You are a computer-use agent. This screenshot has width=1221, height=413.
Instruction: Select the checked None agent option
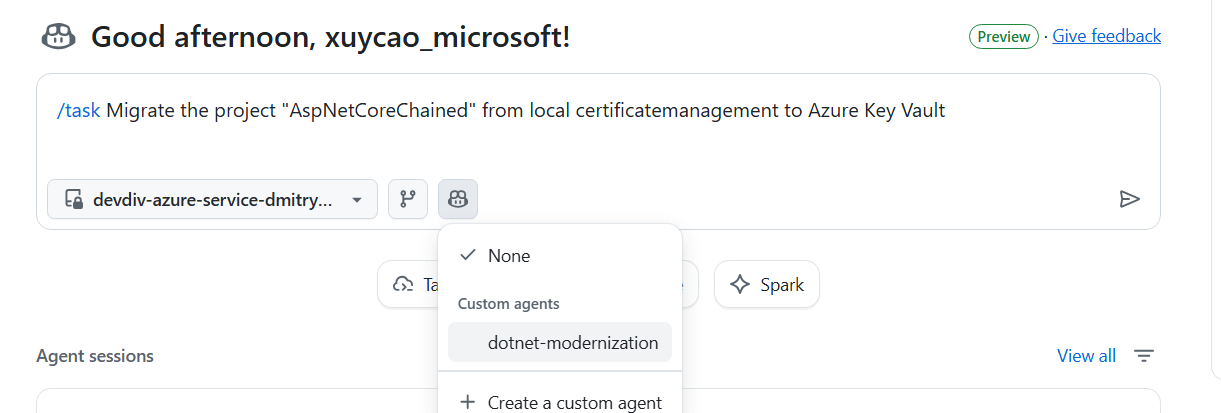508,256
